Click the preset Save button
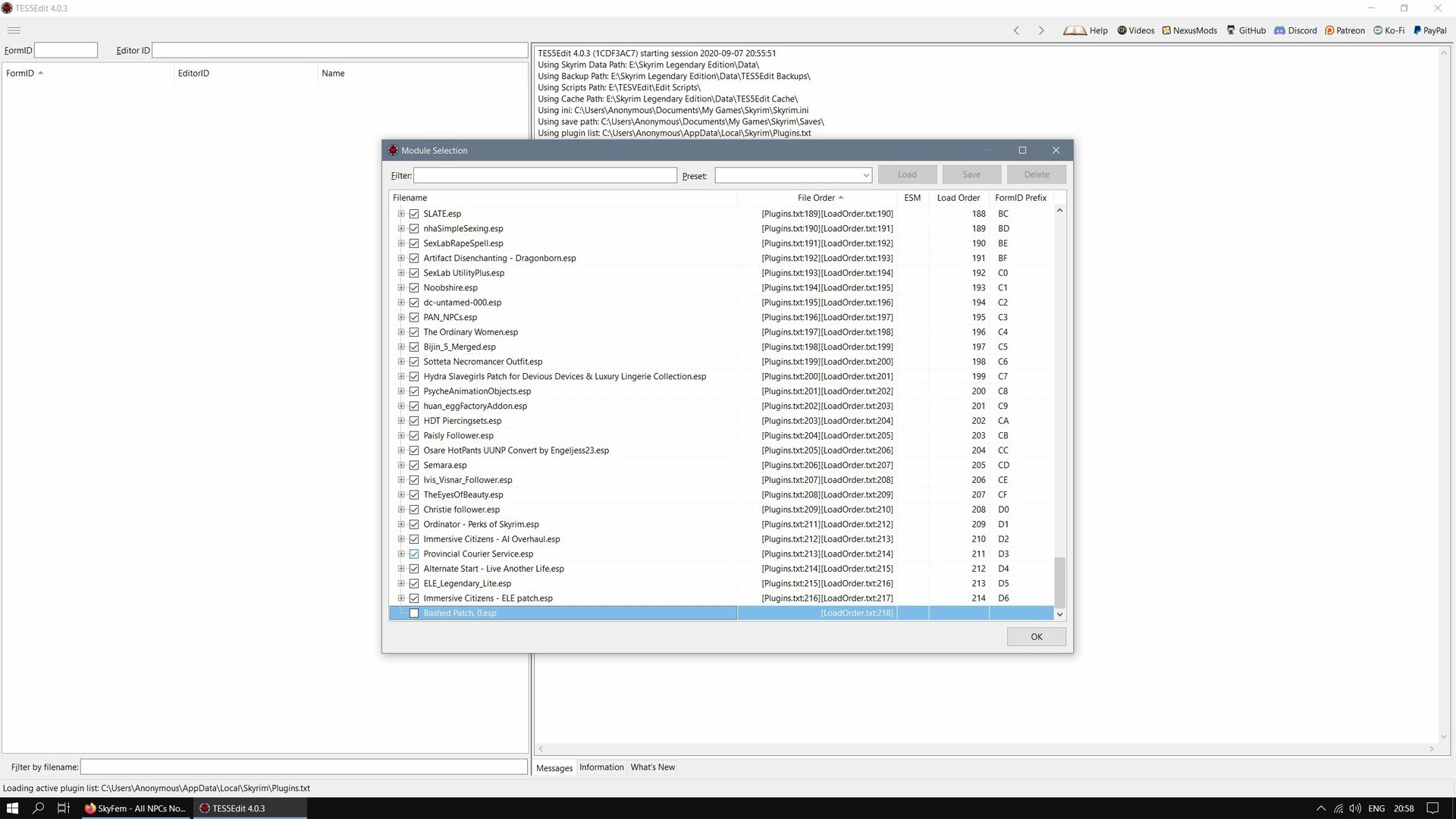The image size is (1456, 819). click(971, 174)
